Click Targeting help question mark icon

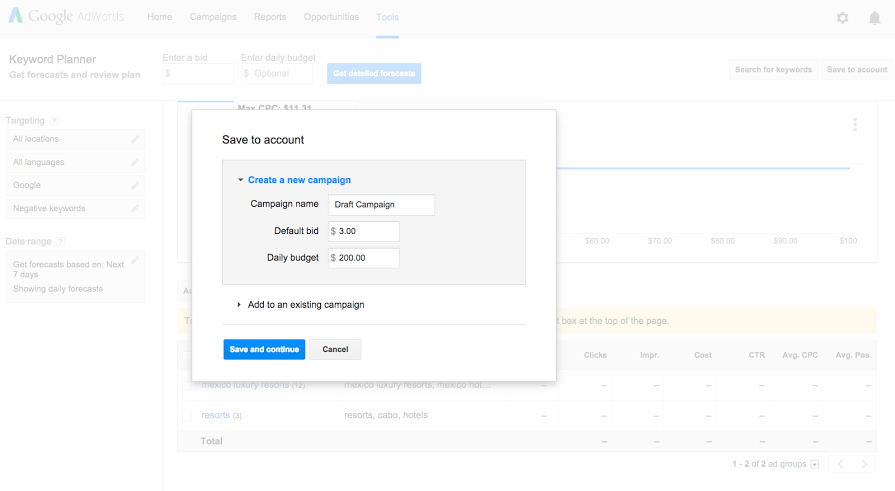(x=54, y=121)
